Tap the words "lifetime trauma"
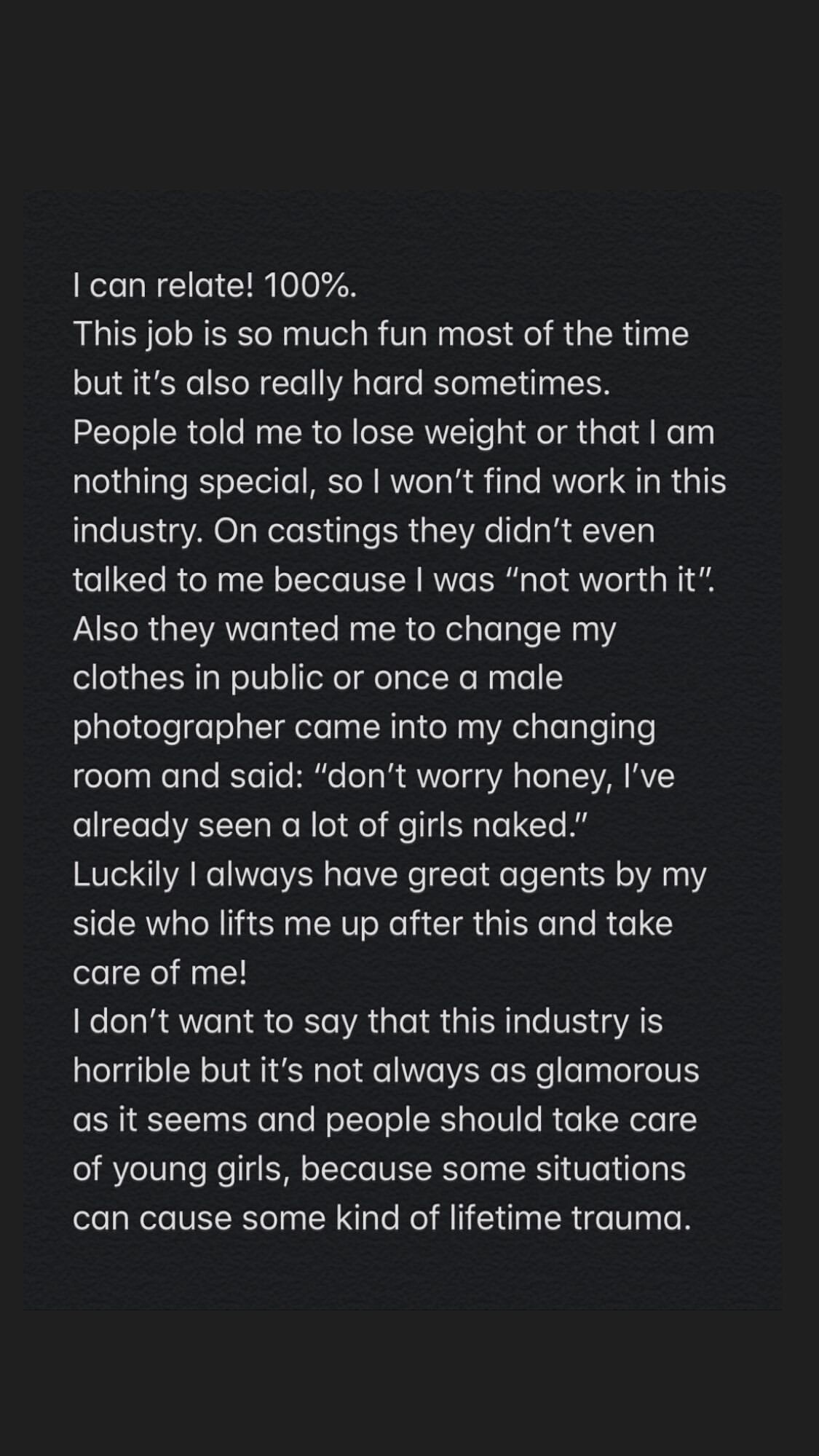This screenshot has height=1456, width=819. (x=569, y=1218)
